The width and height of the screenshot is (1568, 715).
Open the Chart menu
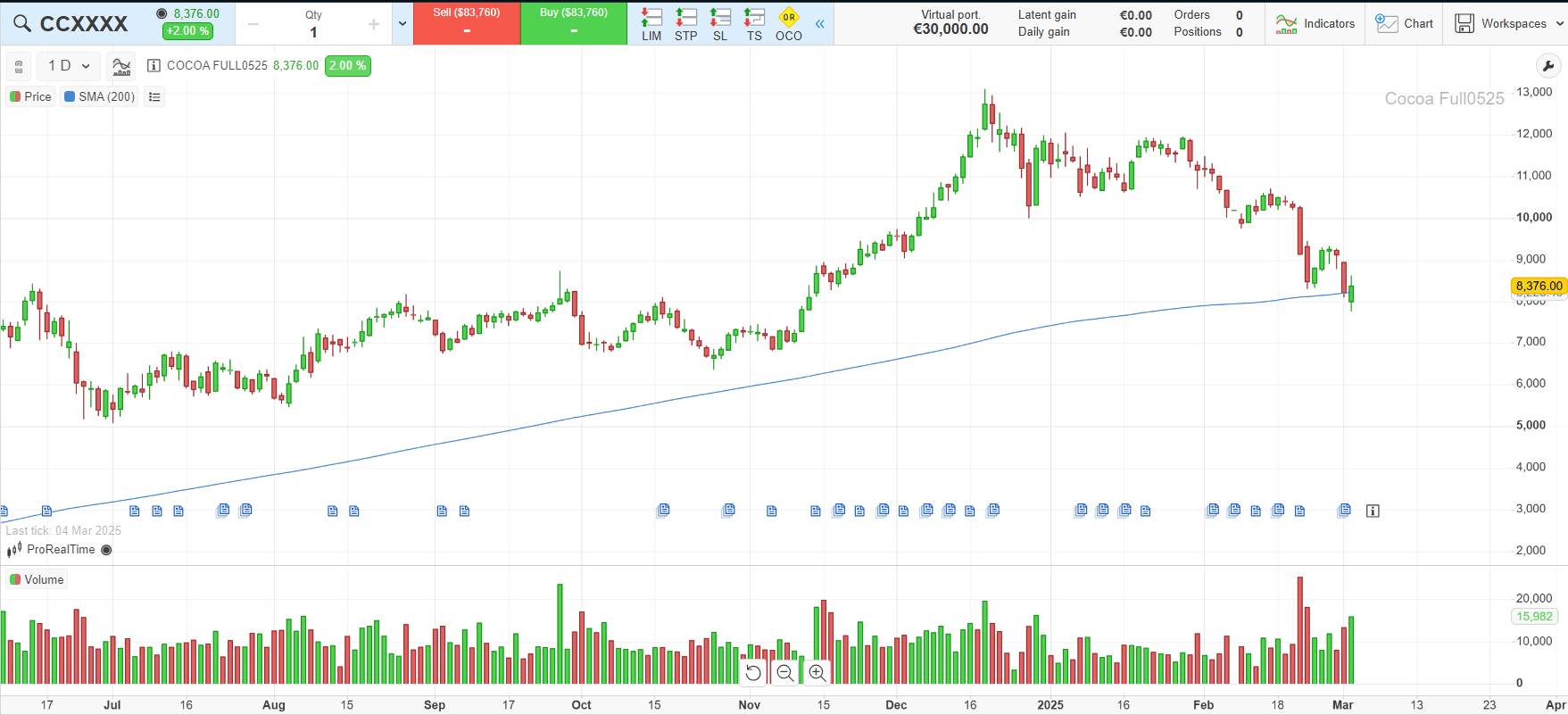1405,24
